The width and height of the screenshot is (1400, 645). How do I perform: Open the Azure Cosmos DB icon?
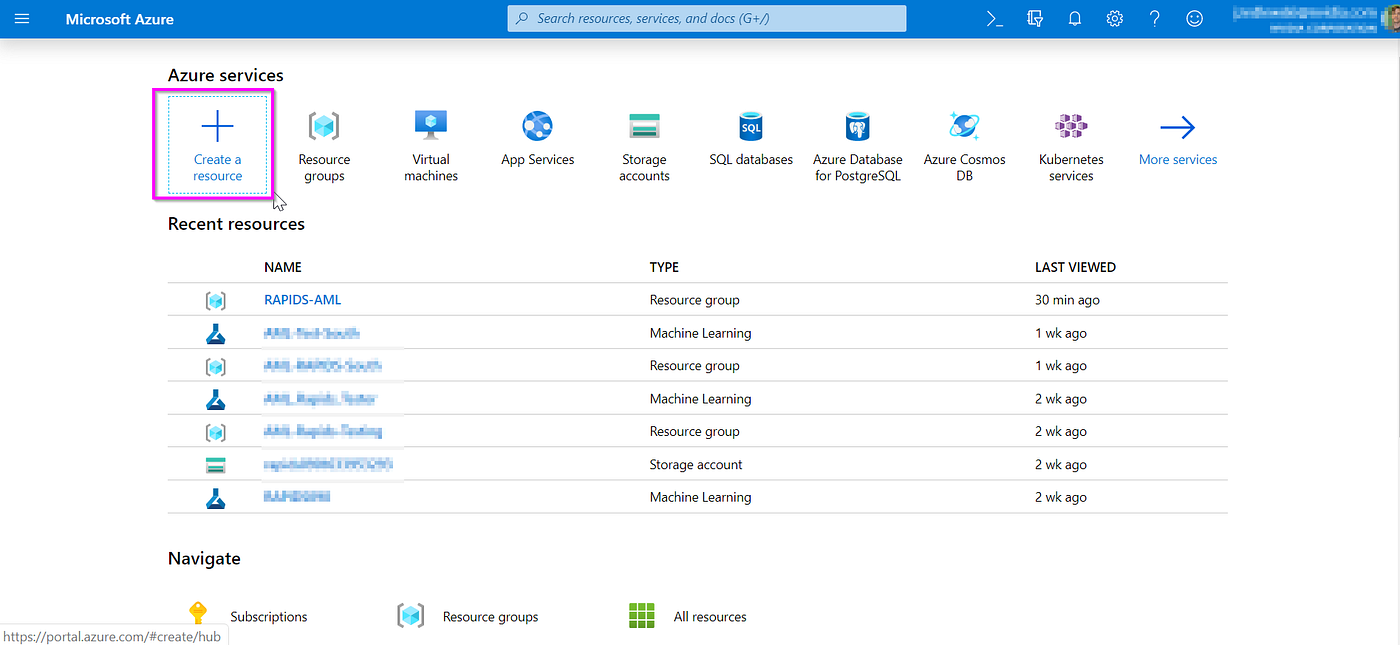964,126
